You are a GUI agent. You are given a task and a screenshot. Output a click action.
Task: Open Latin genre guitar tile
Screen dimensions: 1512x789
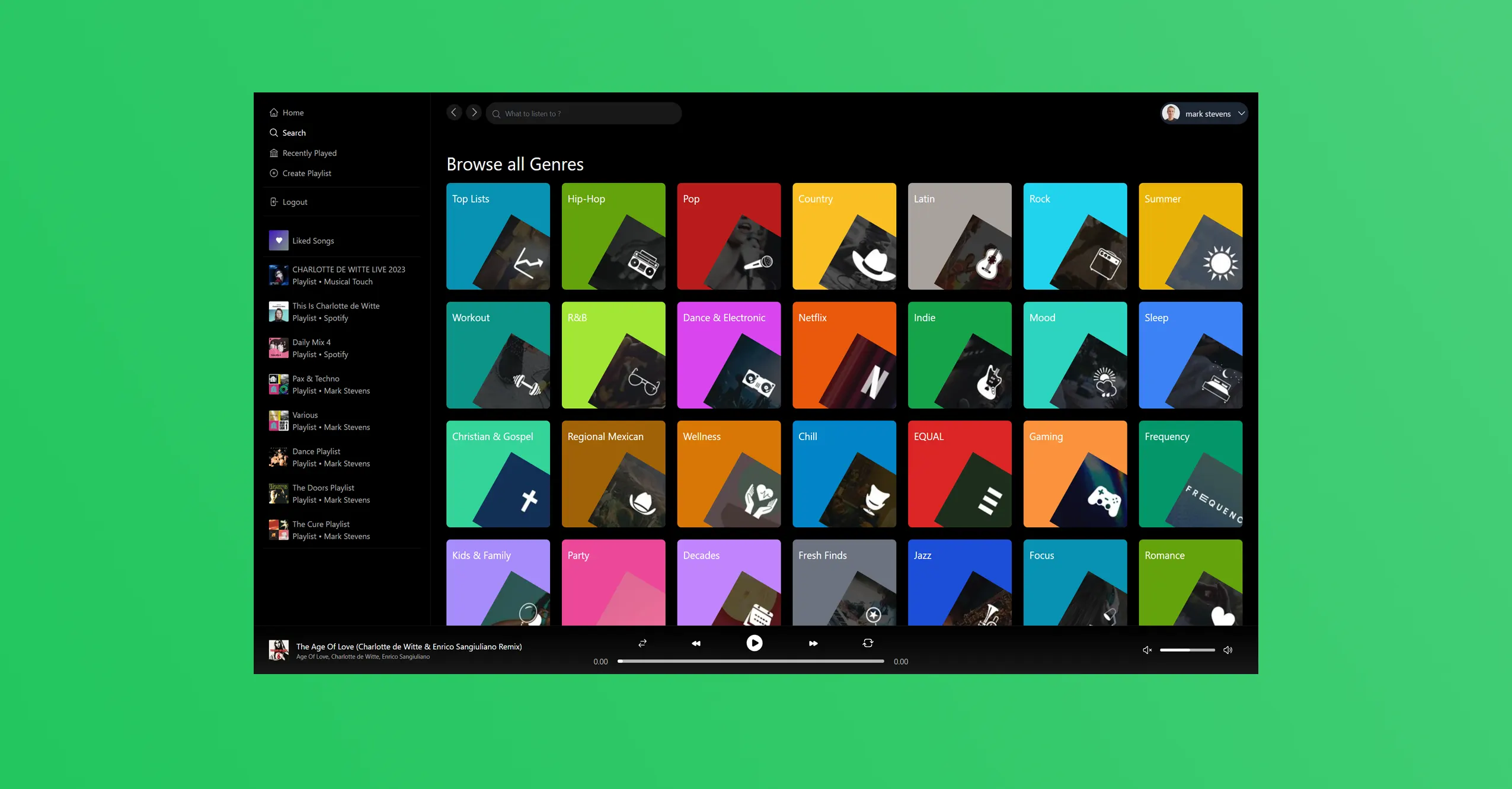point(960,236)
